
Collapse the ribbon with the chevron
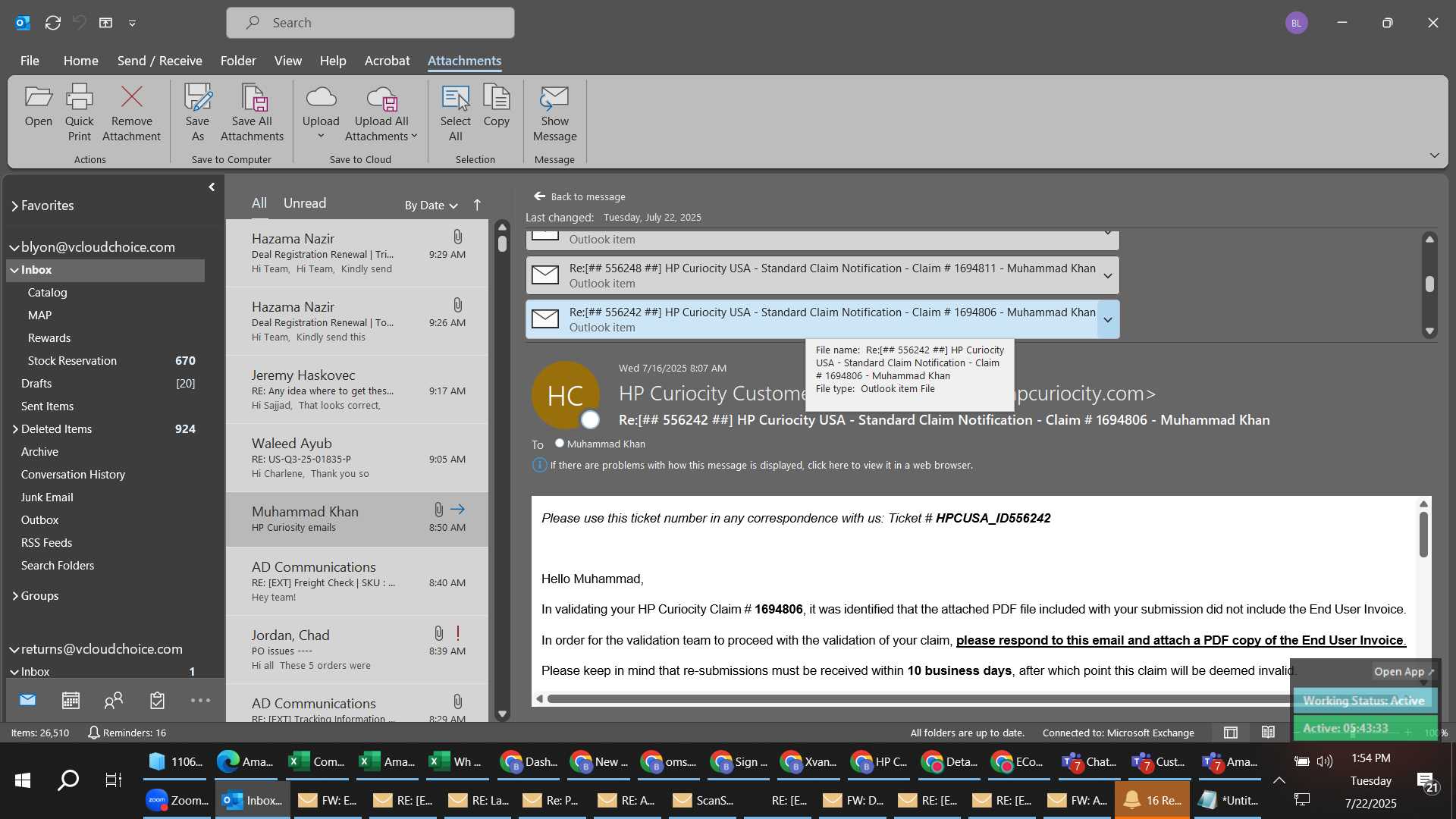coord(1434,155)
